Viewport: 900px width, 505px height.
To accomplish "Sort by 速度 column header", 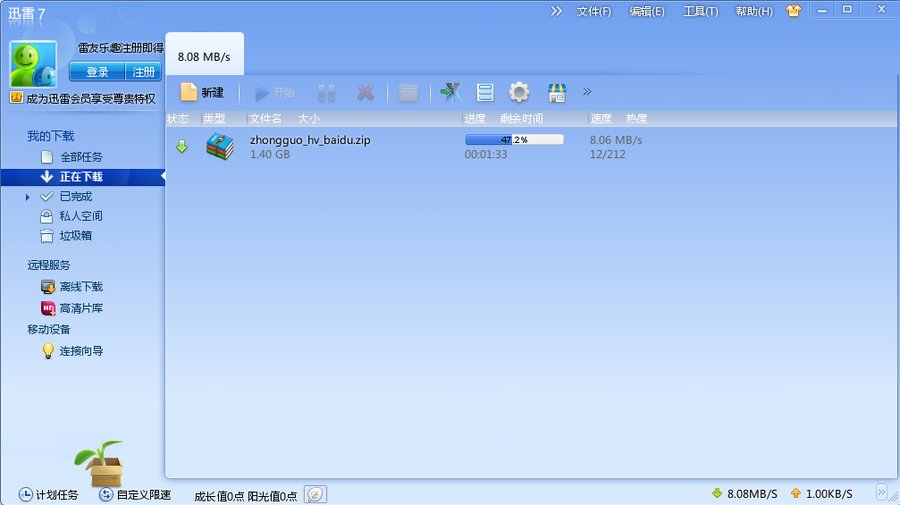I will click(x=601, y=119).
